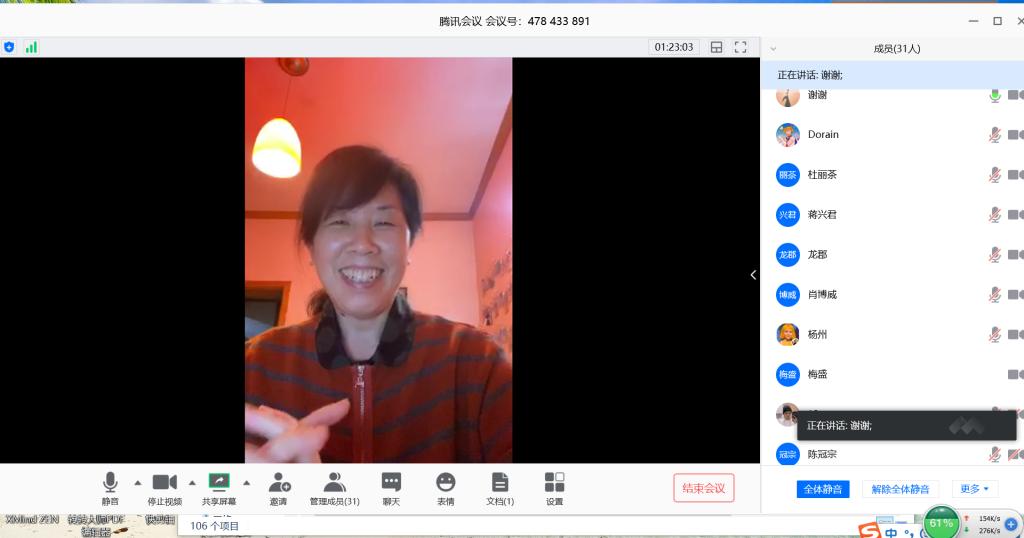Click the 全体静音 mute all button

pos(823,489)
